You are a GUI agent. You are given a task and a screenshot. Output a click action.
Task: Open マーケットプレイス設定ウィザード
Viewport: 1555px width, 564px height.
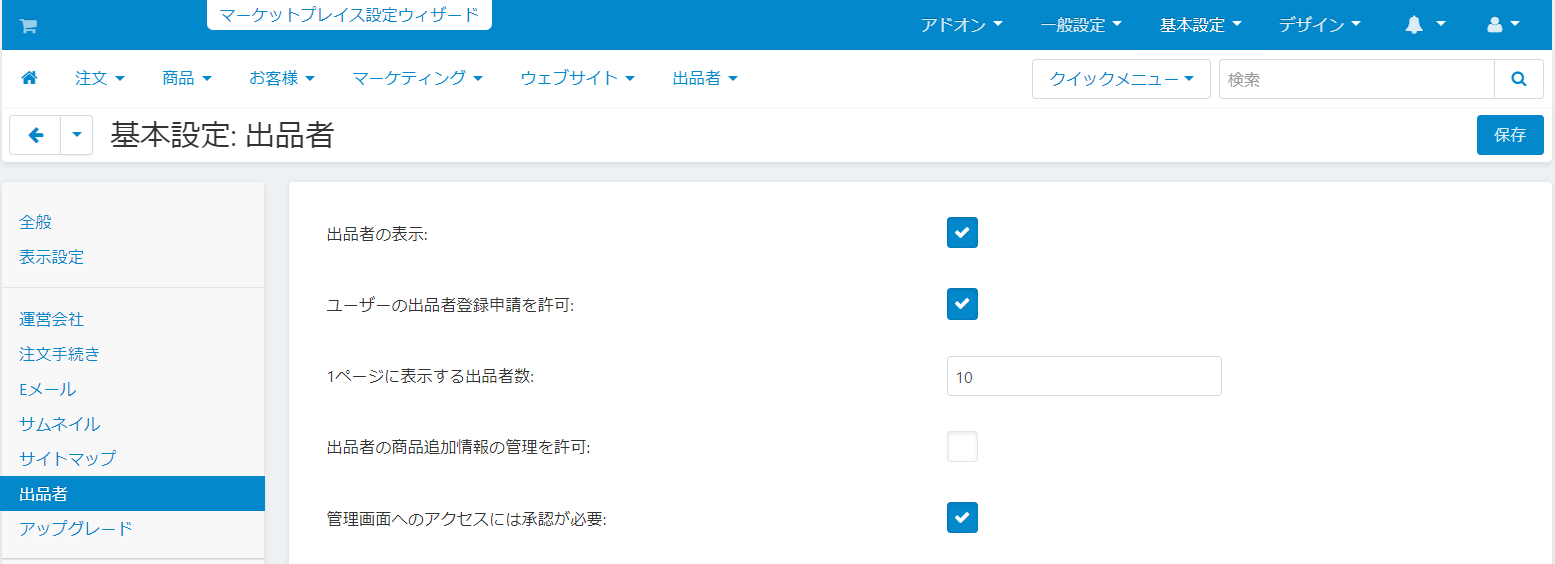tap(349, 15)
